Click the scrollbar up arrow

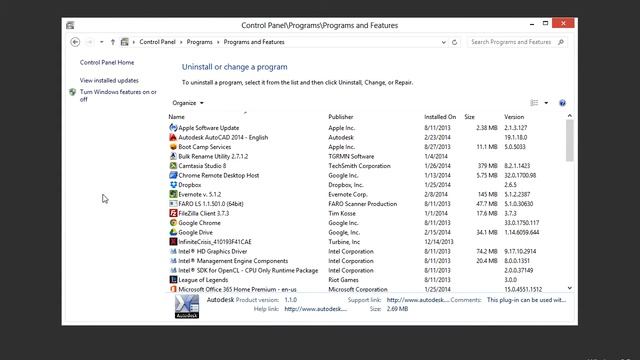tap(569, 116)
